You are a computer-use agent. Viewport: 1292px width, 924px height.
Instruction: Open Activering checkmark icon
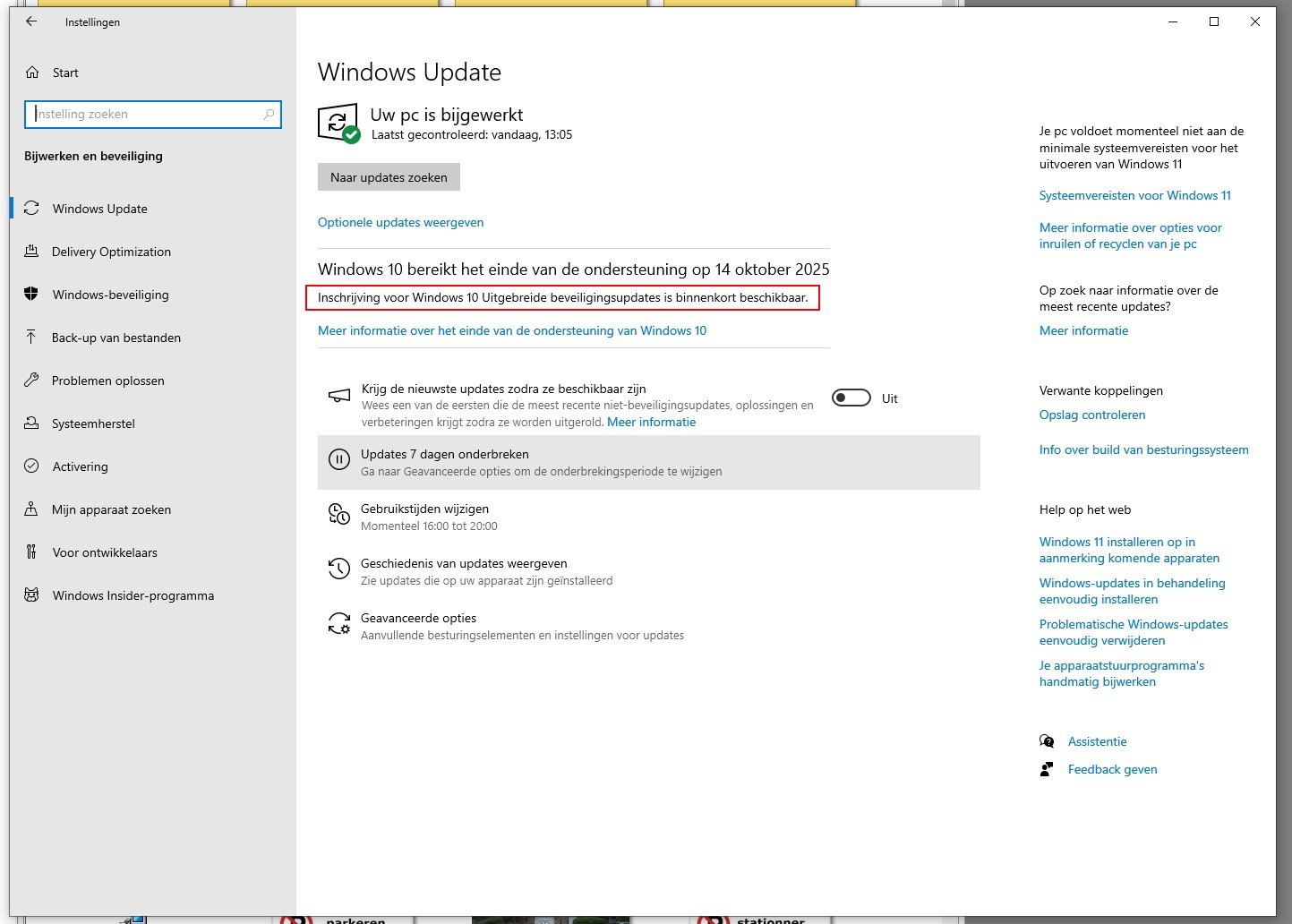tap(31, 466)
